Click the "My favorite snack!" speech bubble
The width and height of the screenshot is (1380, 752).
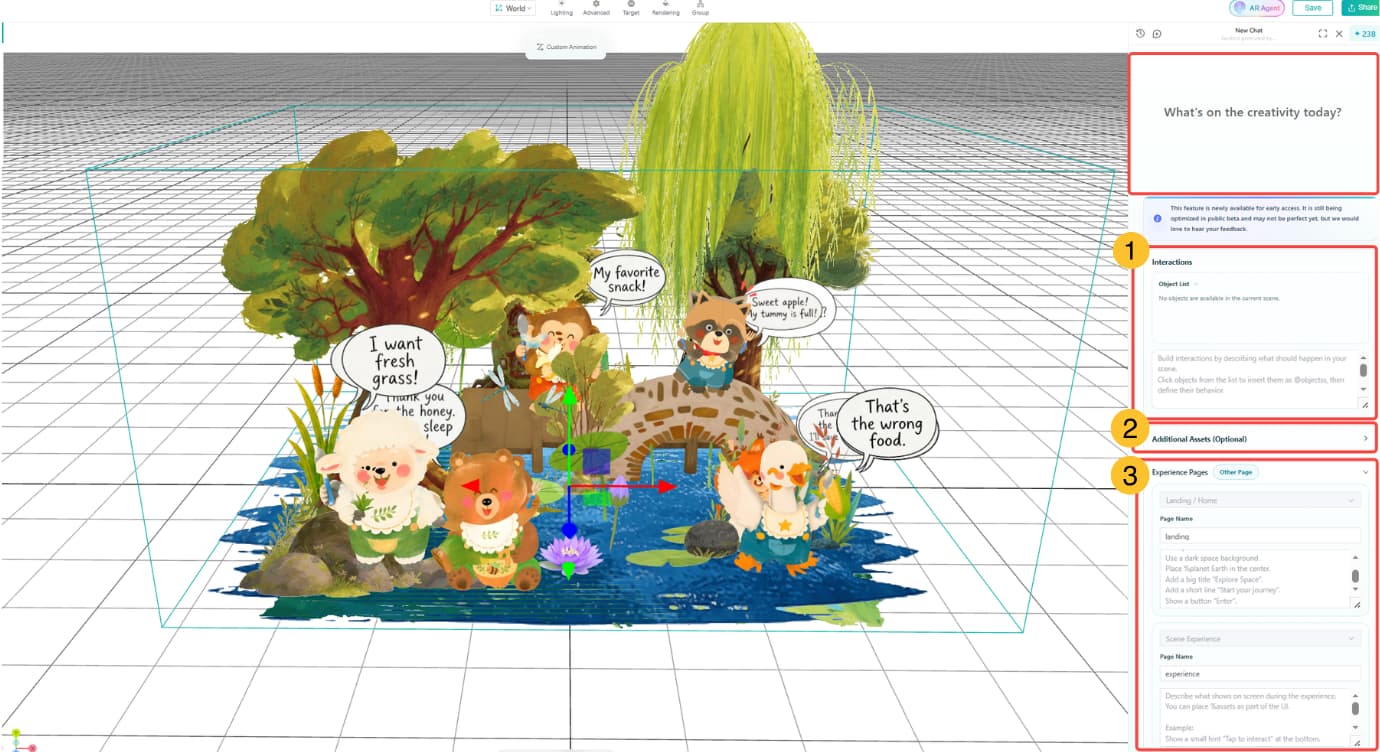pos(626,280)
